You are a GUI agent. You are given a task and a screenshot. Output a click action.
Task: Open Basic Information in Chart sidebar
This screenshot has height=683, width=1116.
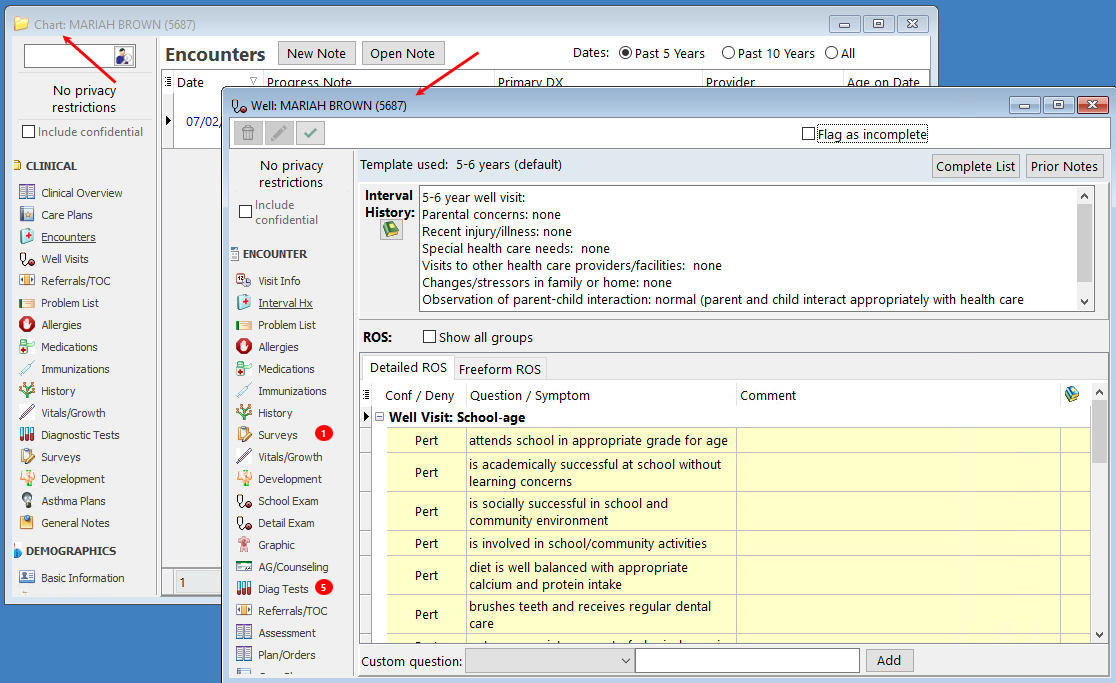(x=82, y=578)
